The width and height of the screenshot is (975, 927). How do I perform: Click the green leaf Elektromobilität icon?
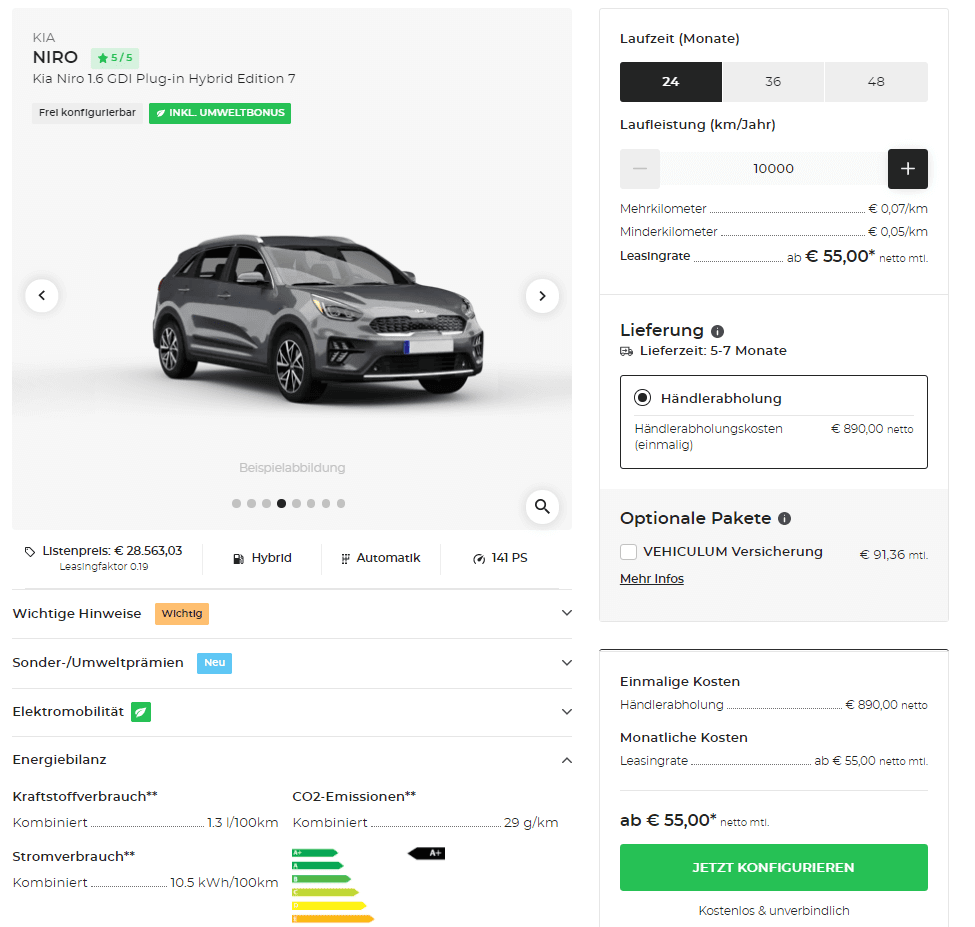click(141, 712)
